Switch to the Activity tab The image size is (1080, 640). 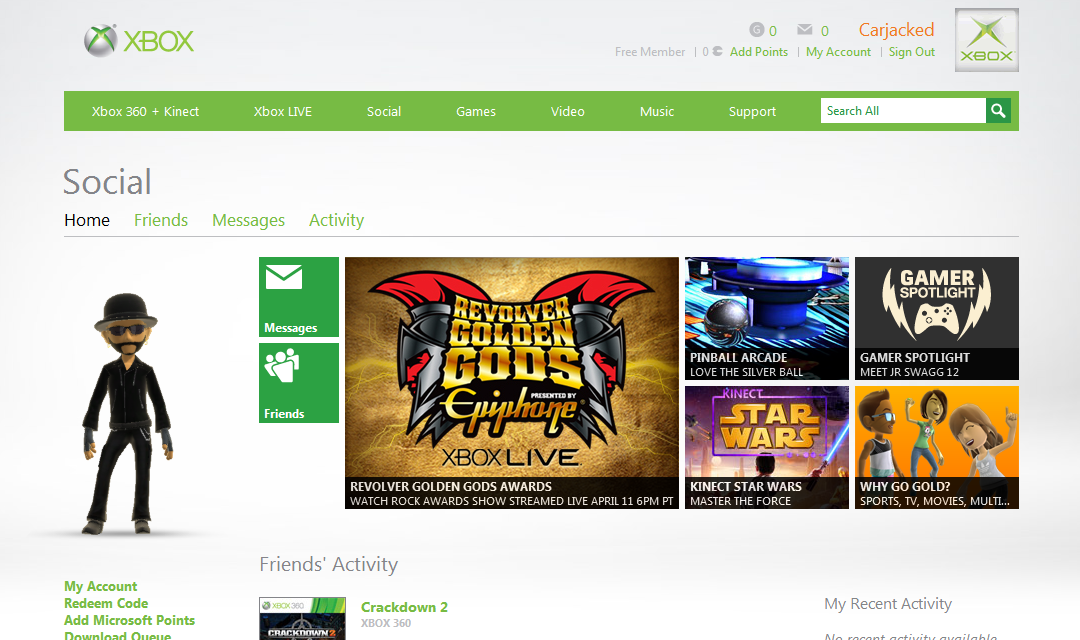pyautogui.click(x=336, y=220)
